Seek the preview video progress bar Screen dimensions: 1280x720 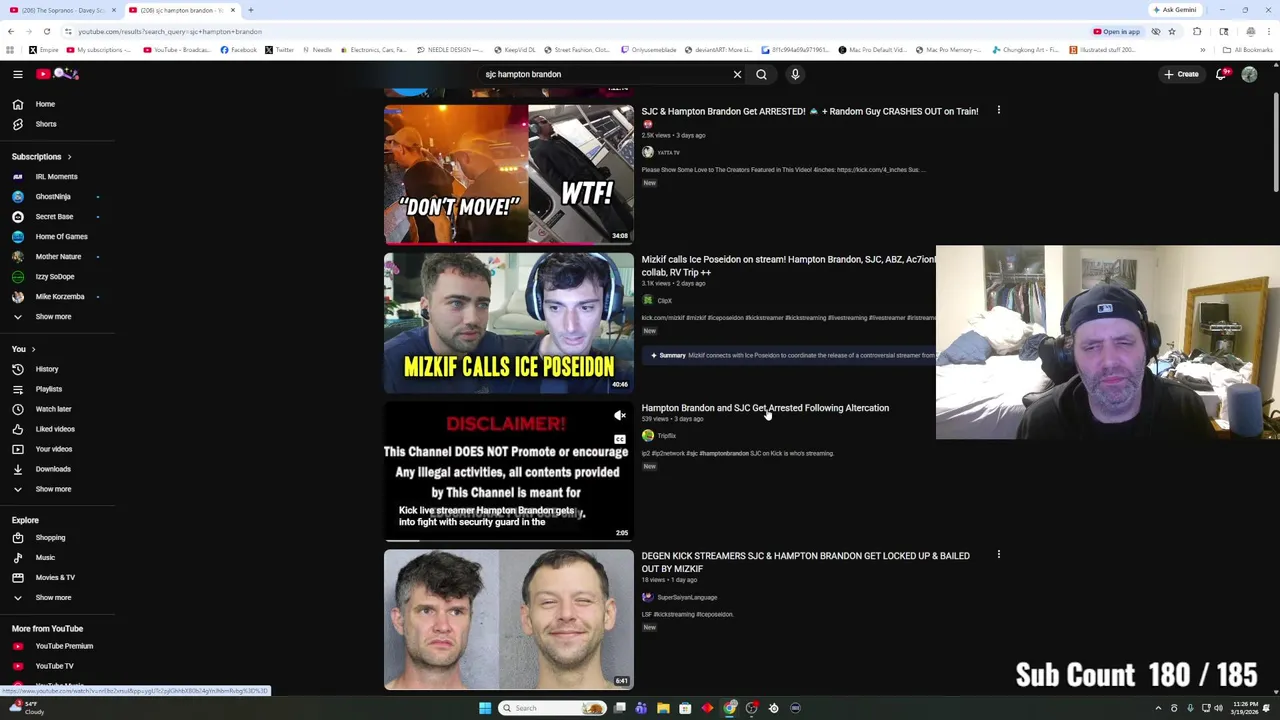[508, 540]
